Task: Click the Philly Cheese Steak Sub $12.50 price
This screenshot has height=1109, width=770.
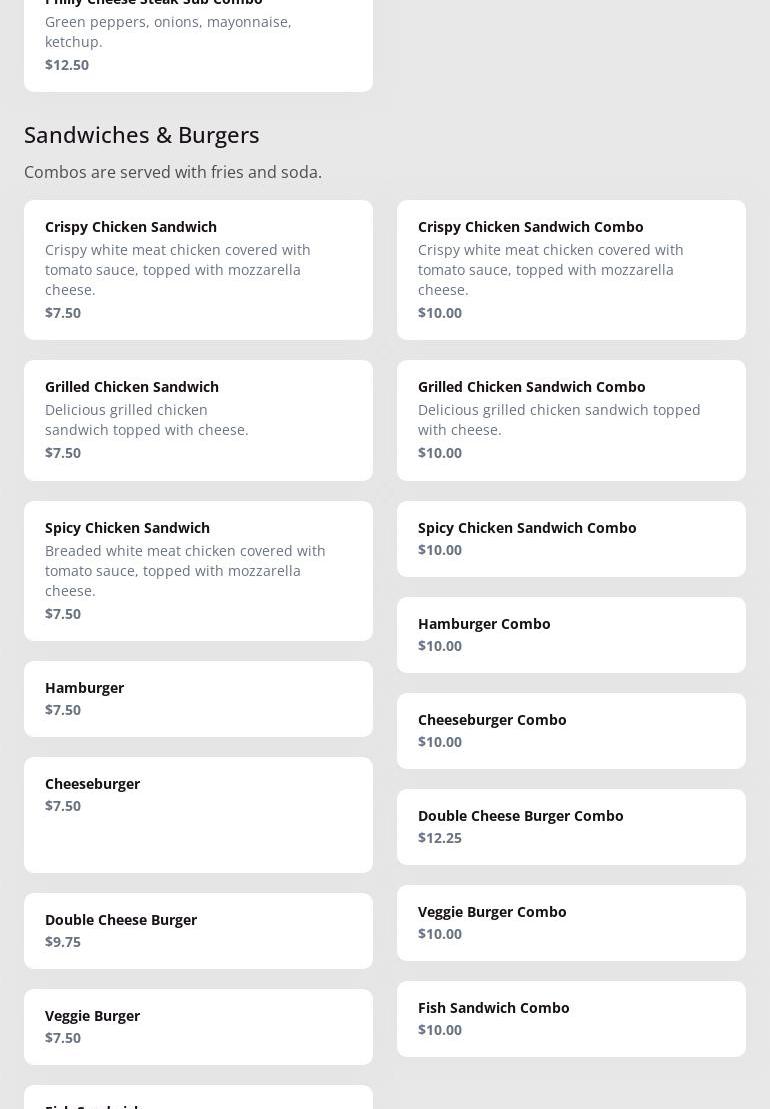Action: pos(67,65)
